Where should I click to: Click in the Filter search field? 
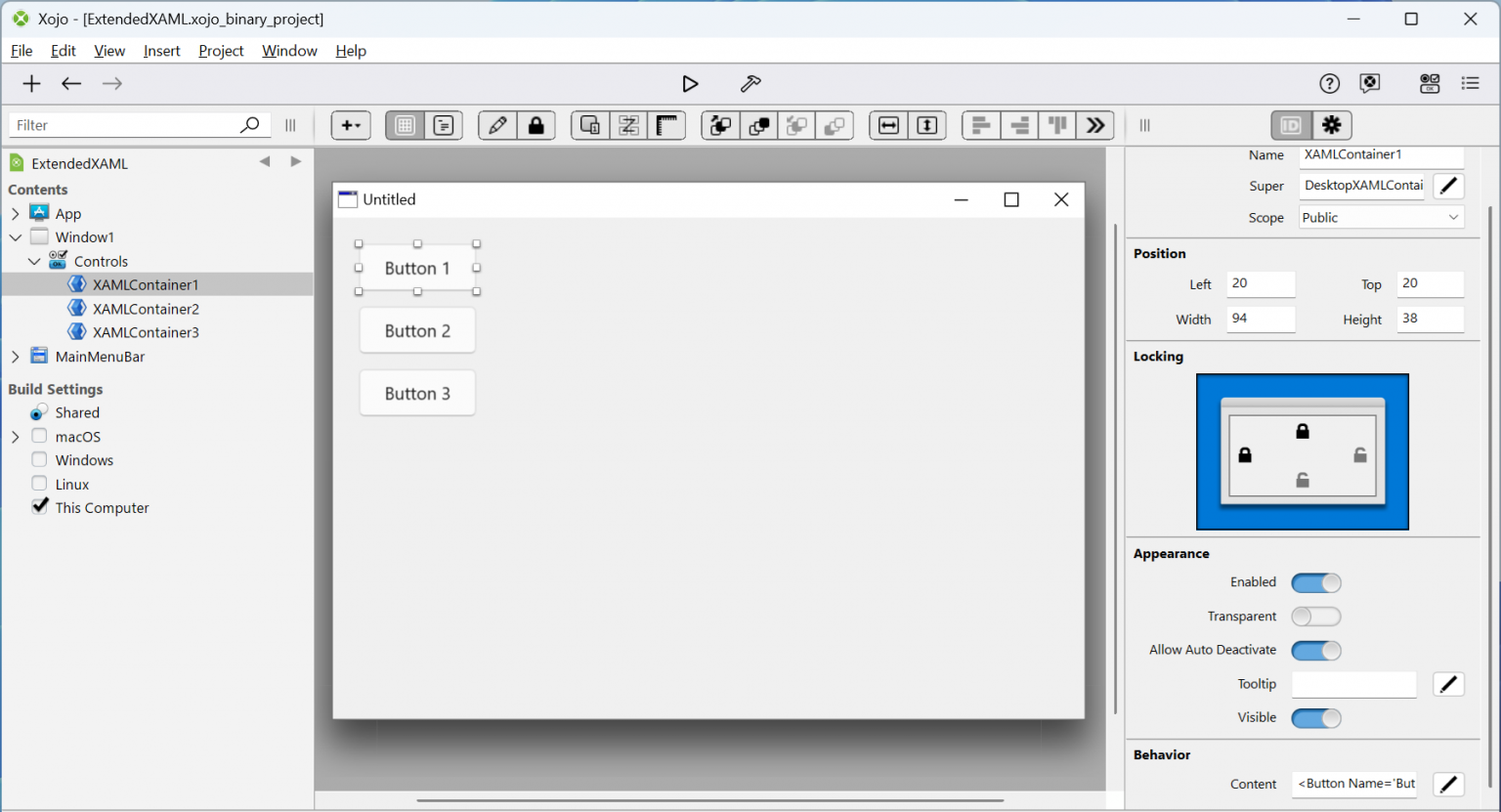127,124
